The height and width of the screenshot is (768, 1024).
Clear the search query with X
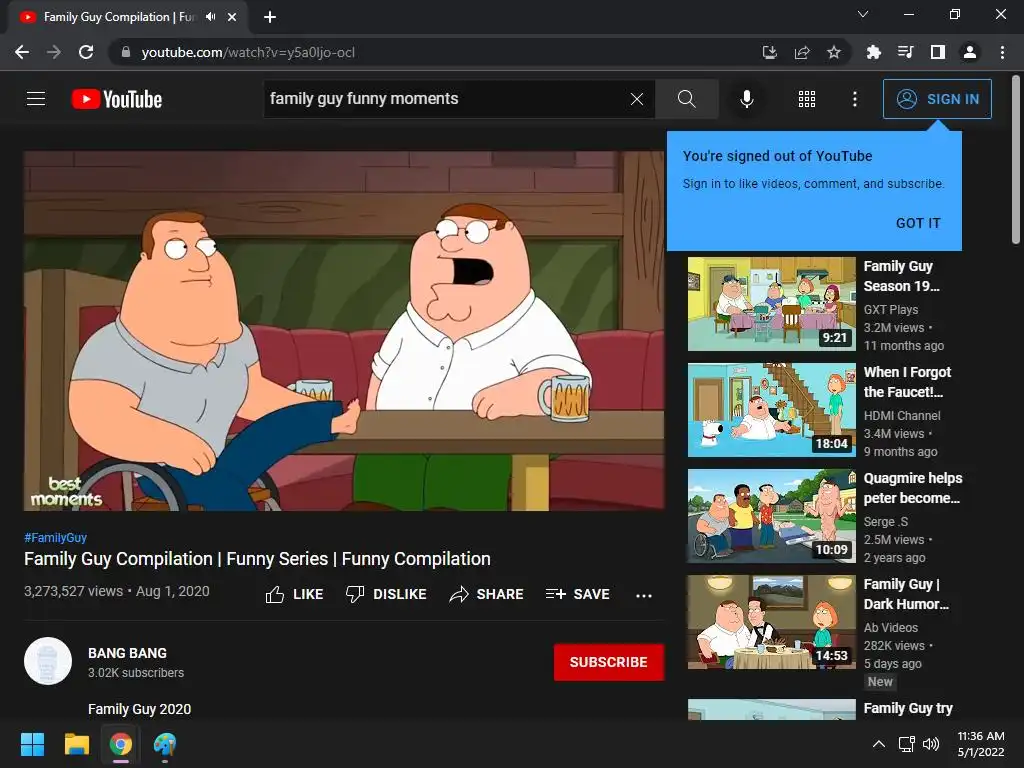[x=637, y=99]
